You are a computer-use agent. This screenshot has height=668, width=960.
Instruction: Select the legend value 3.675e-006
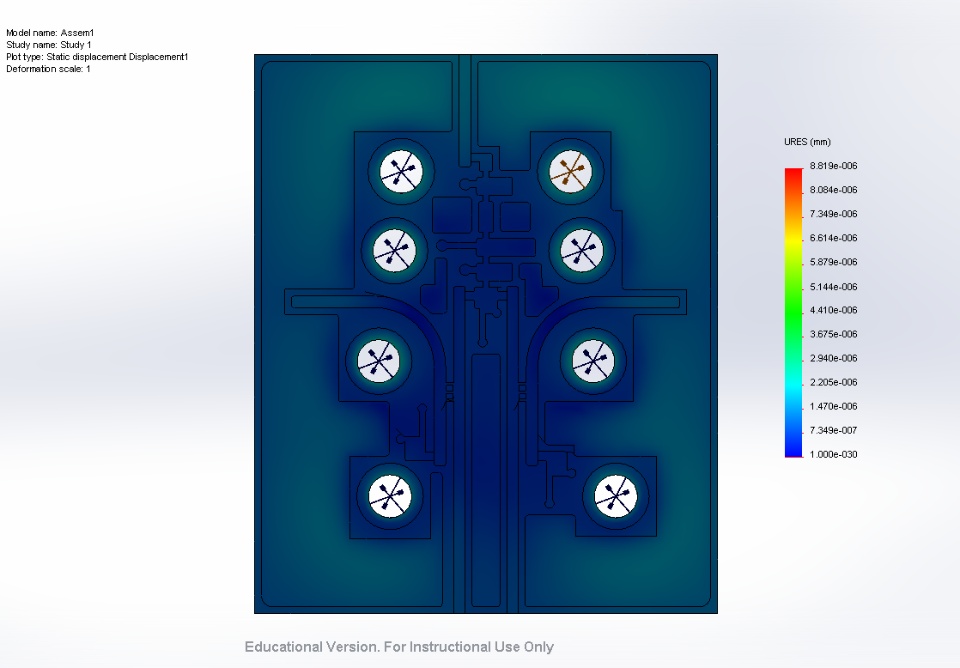[x=833, y=334]
